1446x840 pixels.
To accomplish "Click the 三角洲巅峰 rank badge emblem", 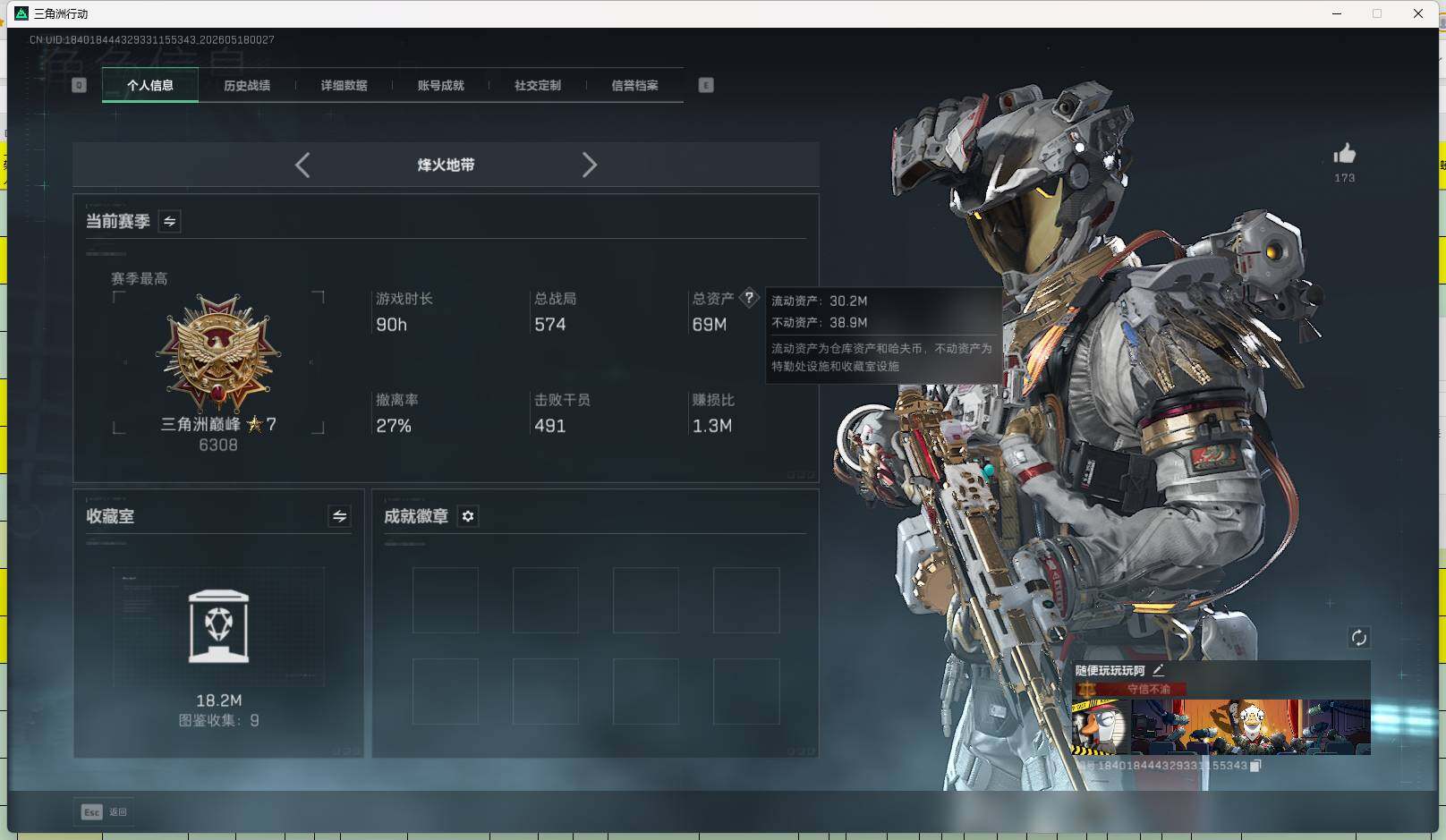I will 218,353.
